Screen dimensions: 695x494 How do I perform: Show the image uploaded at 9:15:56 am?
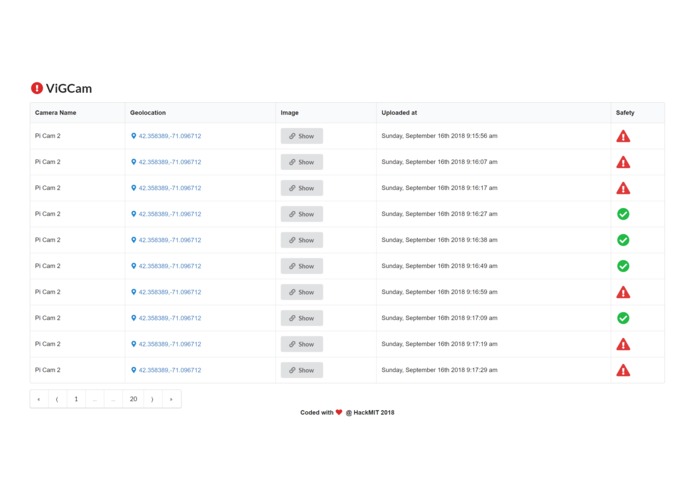coord(302,136)
